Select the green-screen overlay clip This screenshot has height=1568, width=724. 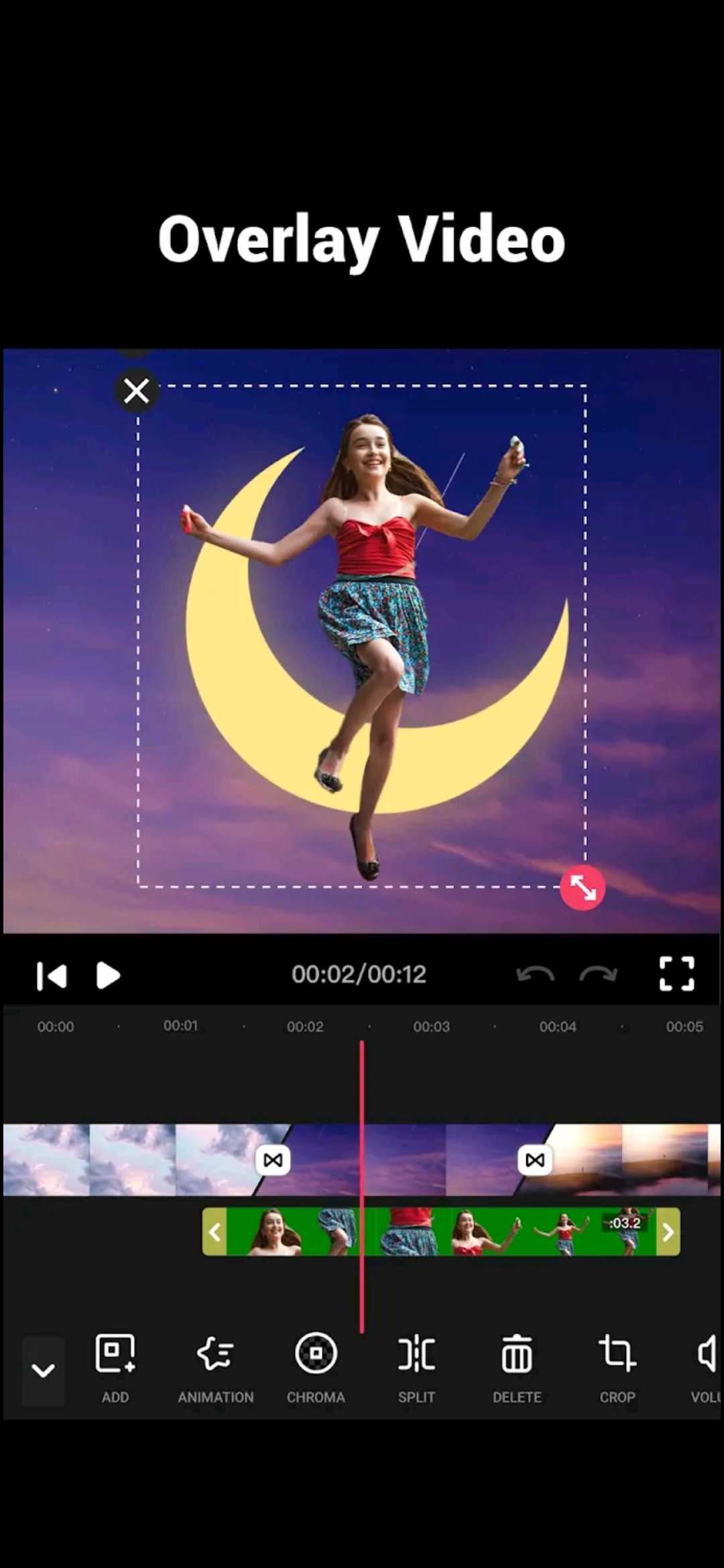[x=441, y=1232]
